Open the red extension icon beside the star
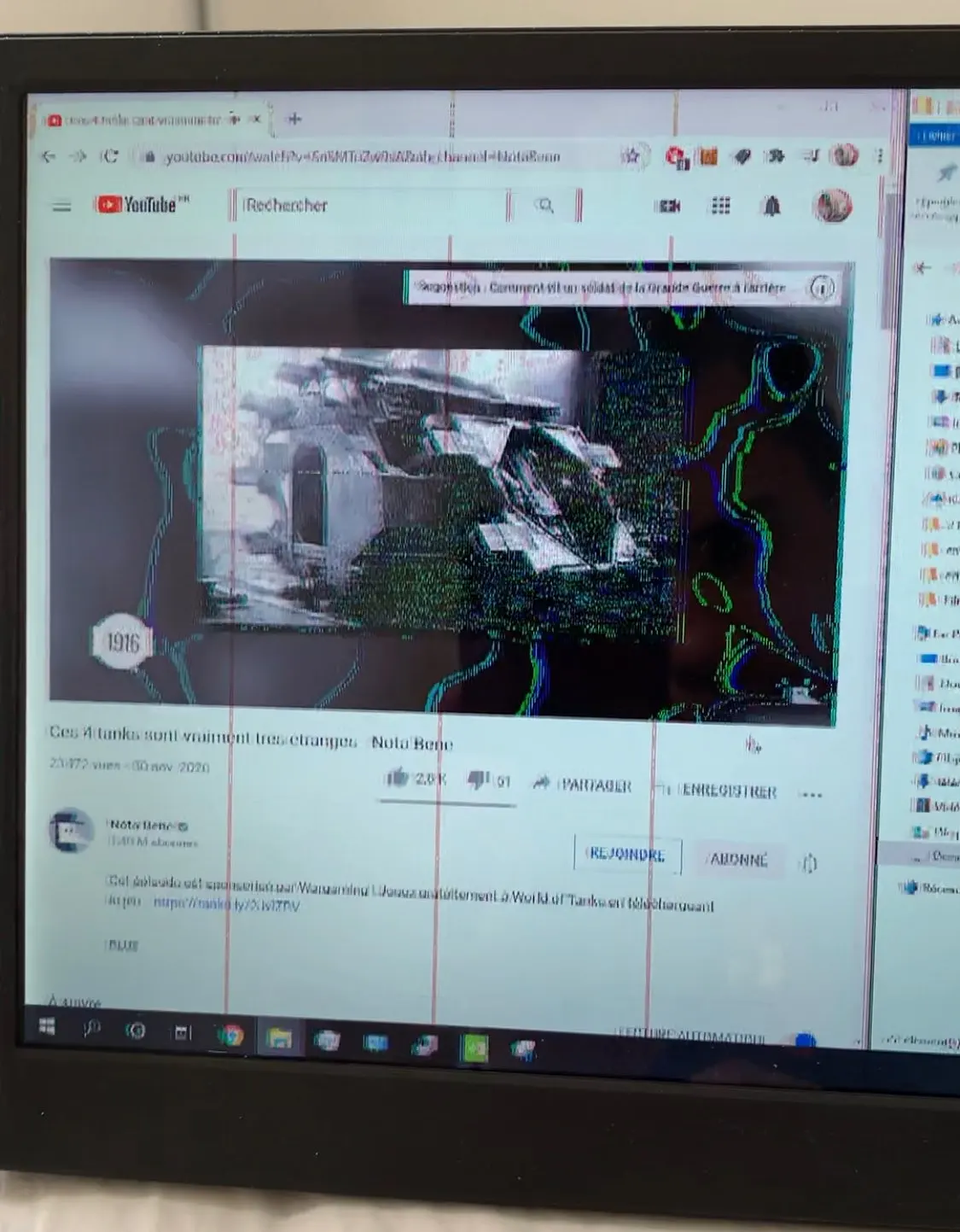Screen dimensions: 960x1232 point(676,156)
